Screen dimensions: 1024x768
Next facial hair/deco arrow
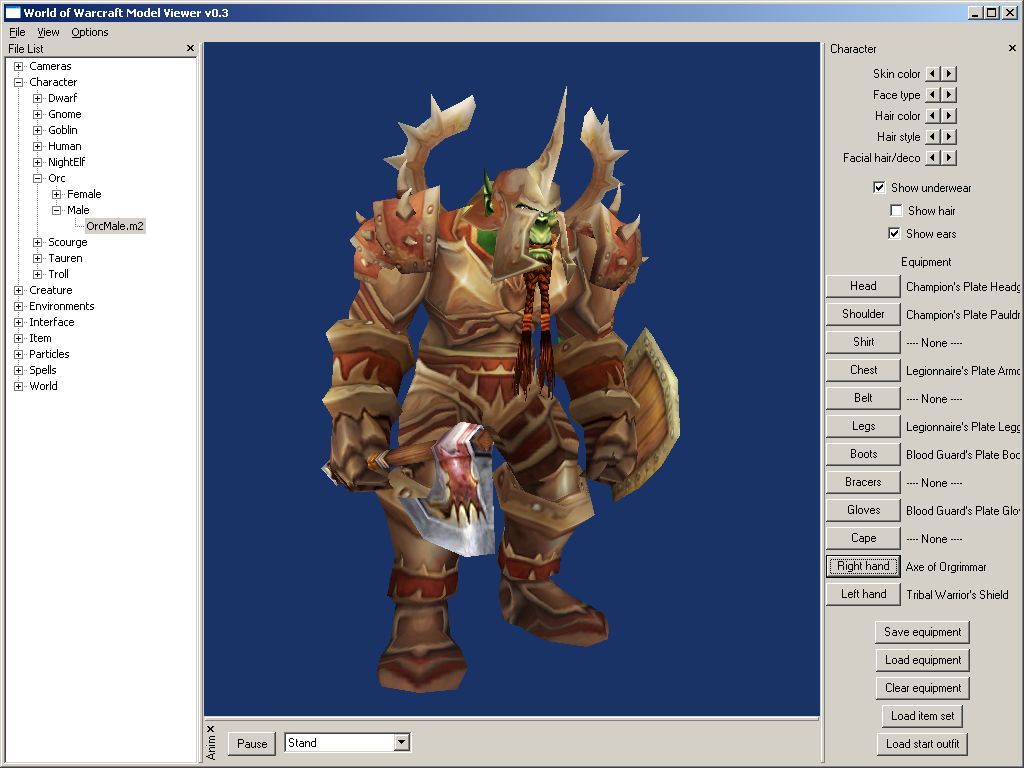(949, 157)
